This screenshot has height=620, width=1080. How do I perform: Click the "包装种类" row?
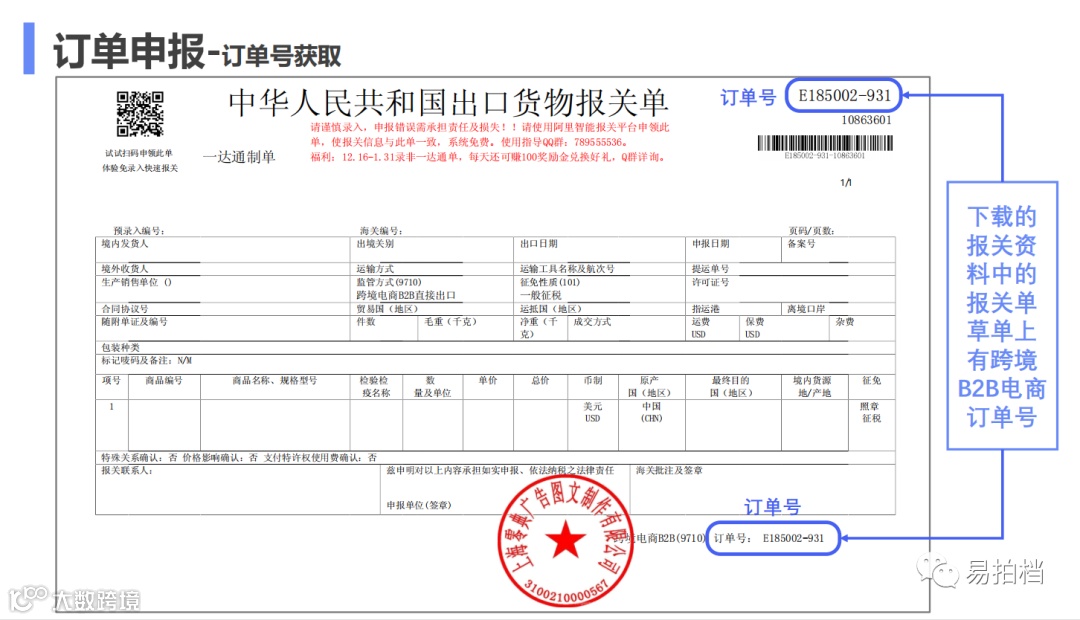[x=495, y=348]
